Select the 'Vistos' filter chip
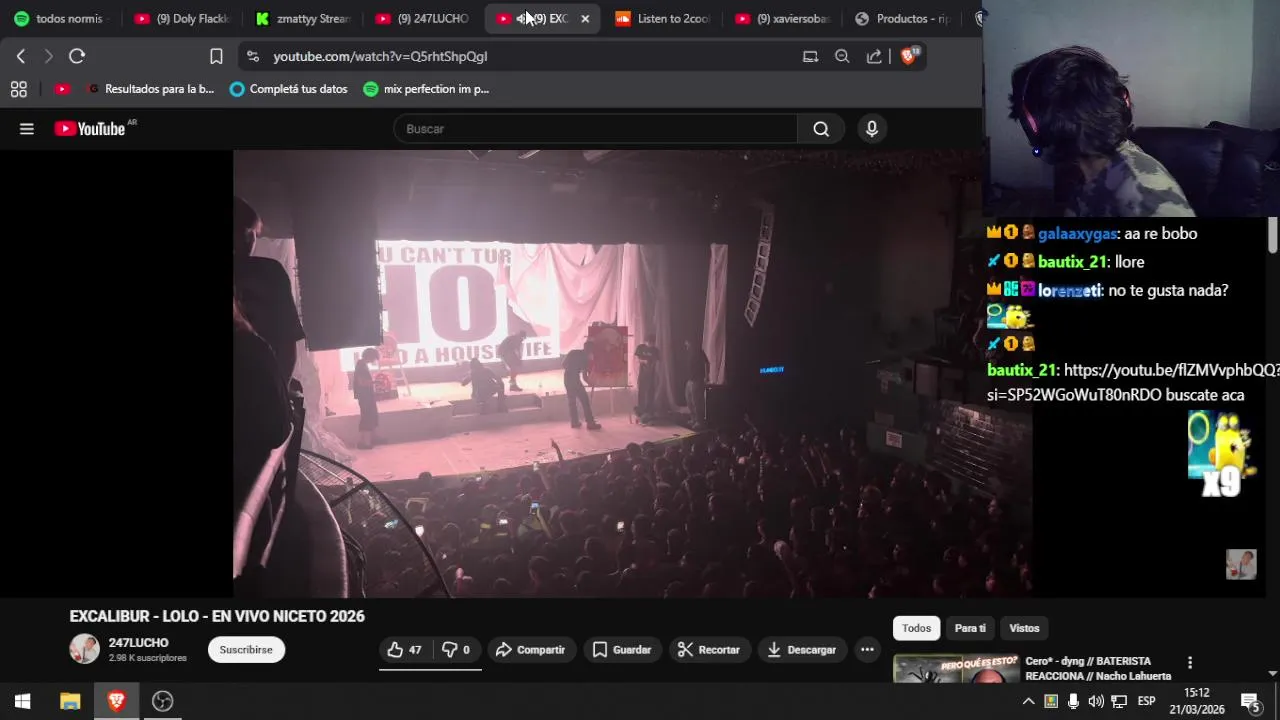This screenshot has height=720, width=1280. [1024, 628]
